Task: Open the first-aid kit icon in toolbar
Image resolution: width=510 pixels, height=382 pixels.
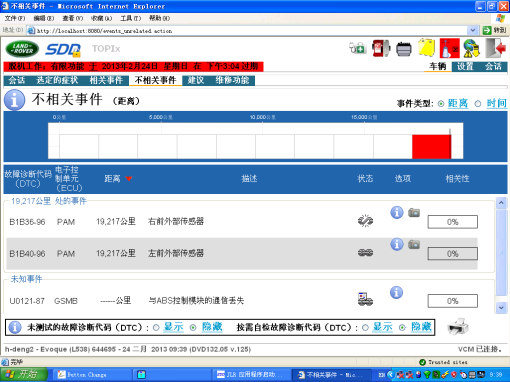Action: tap(357, 48)
